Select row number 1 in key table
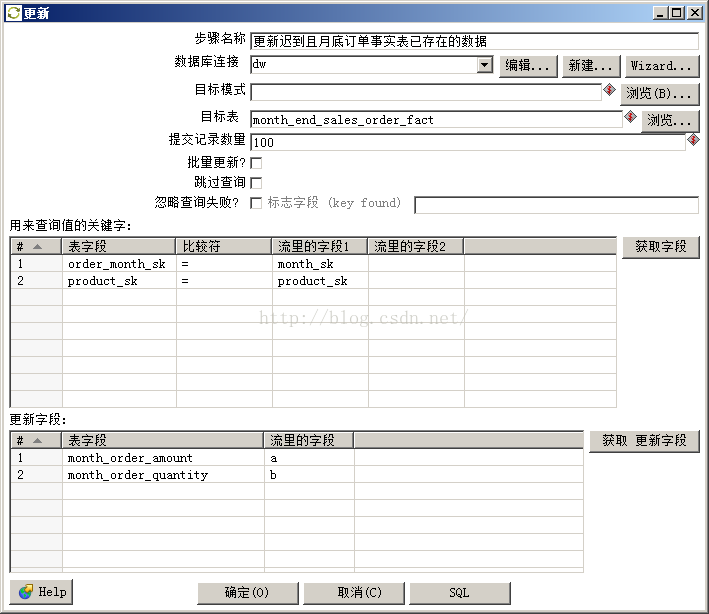This screenshot has width=709, height=614. tap(36, 264)
